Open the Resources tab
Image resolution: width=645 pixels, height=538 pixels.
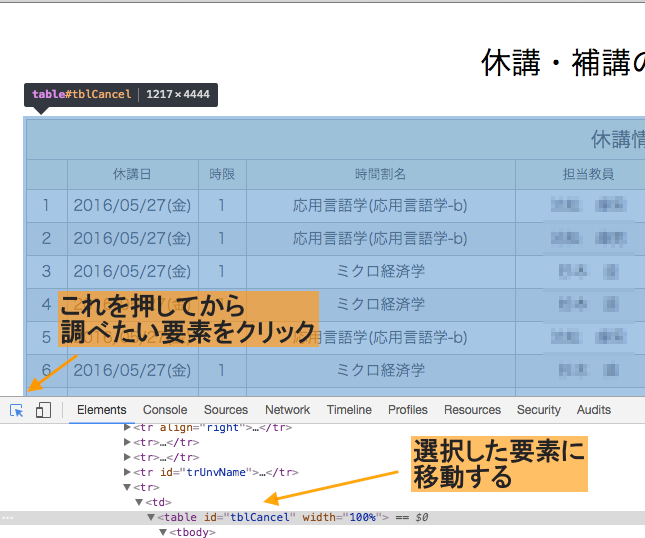(x=472, y=410)
